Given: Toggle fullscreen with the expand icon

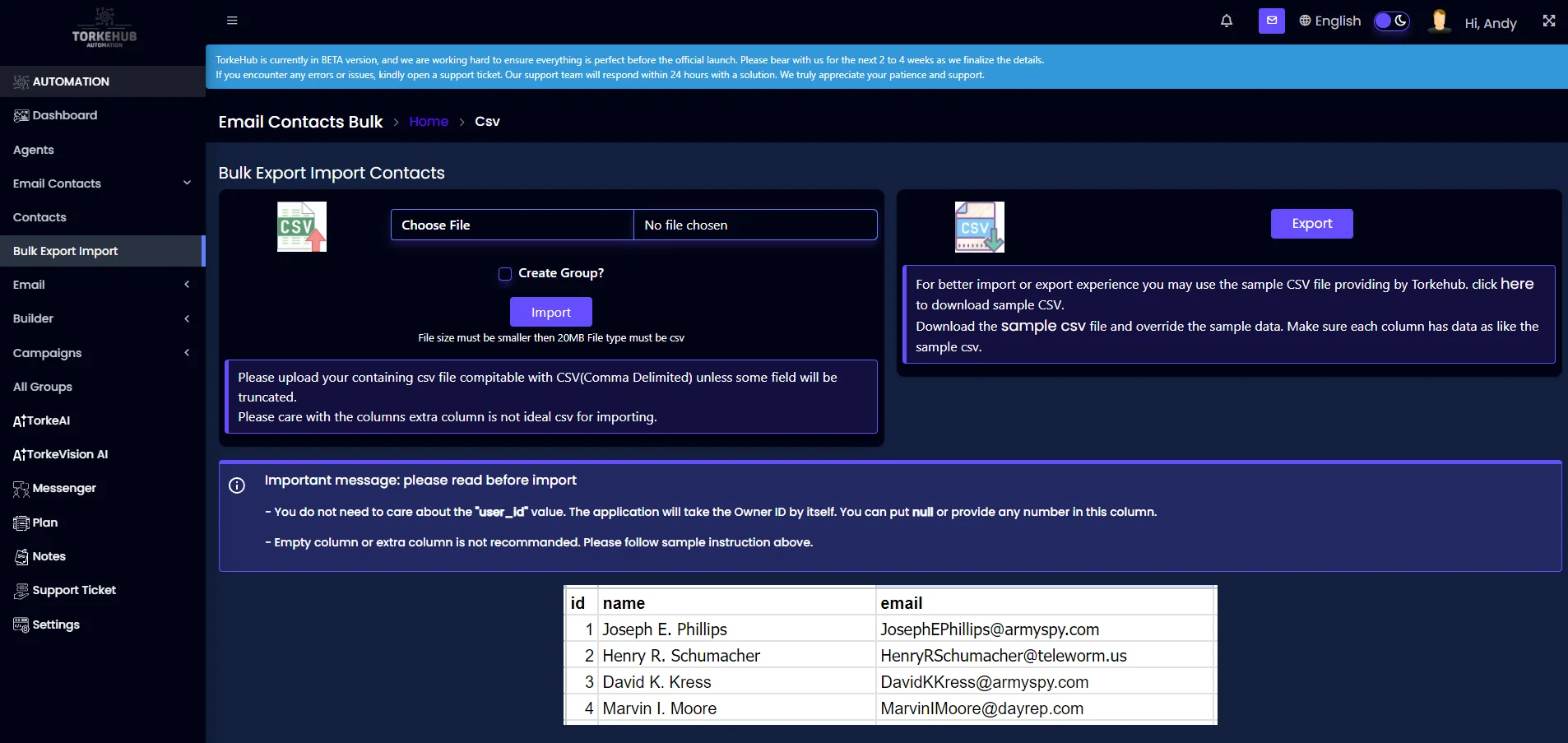Looking at the screenshot, I should [x=1548, y=21].
